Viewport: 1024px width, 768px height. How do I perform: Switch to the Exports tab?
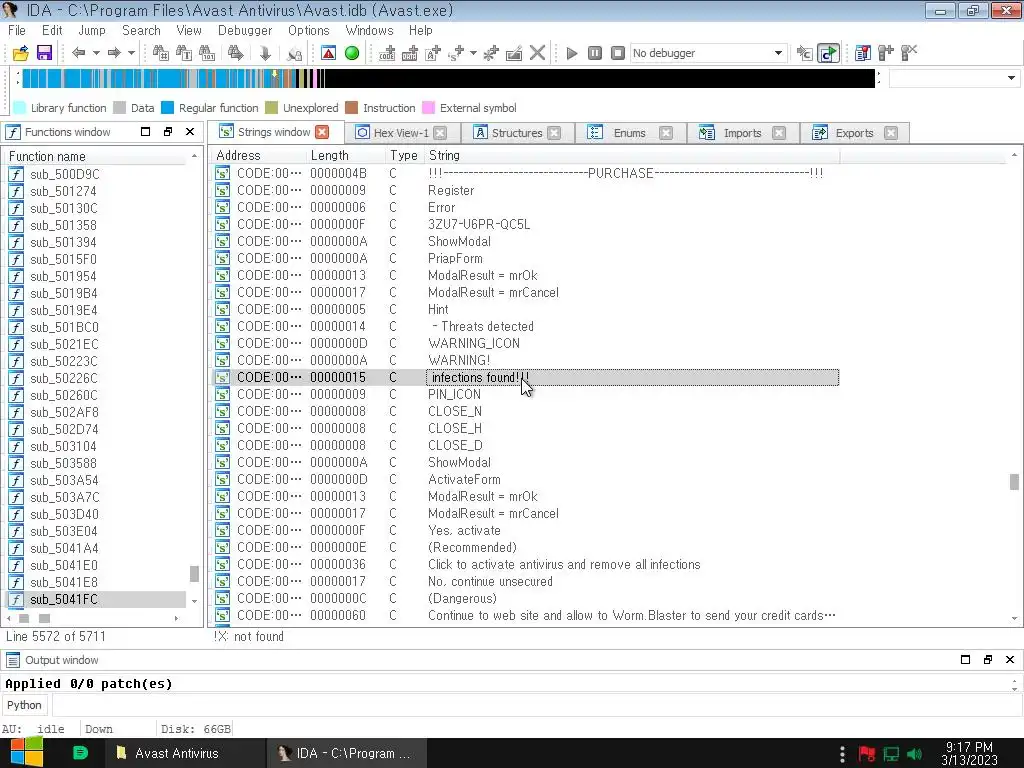854,133
